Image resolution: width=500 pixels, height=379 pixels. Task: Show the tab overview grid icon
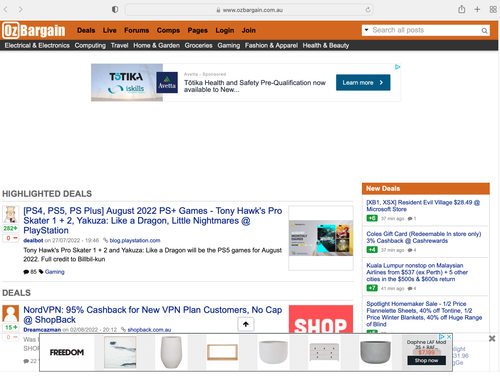493,9
